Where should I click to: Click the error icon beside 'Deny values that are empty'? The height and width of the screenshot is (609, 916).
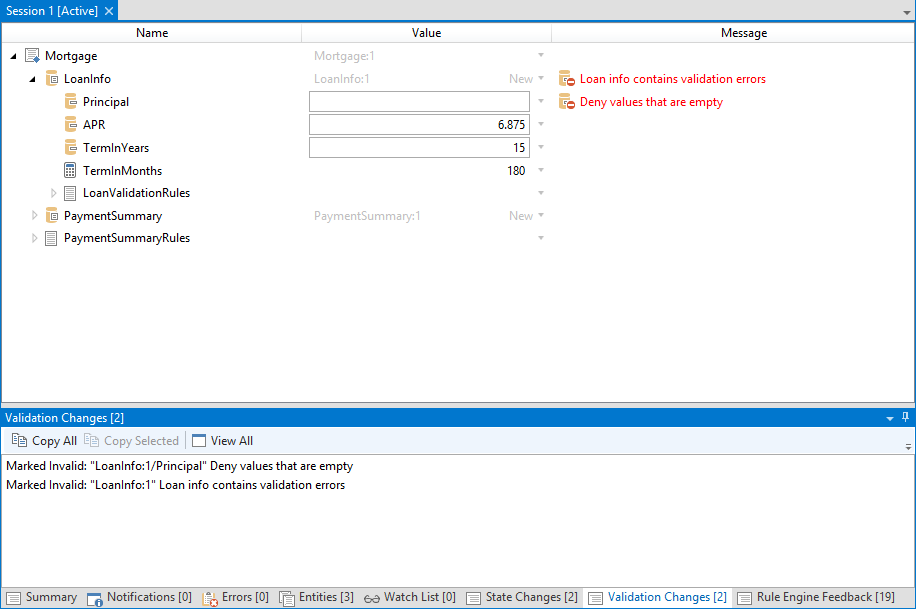click(567, 102)
